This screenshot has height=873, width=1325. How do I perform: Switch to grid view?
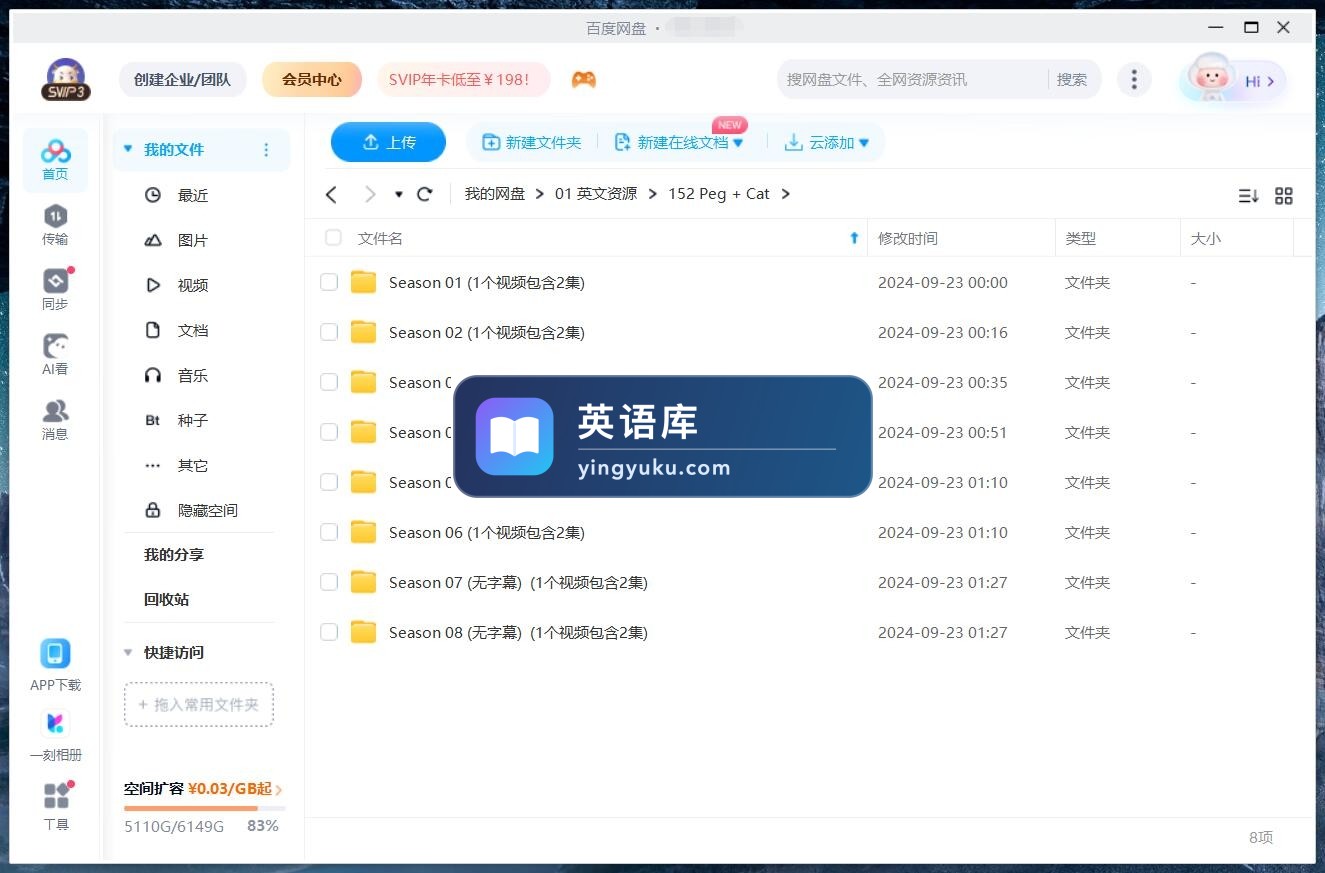(1284, 196)
